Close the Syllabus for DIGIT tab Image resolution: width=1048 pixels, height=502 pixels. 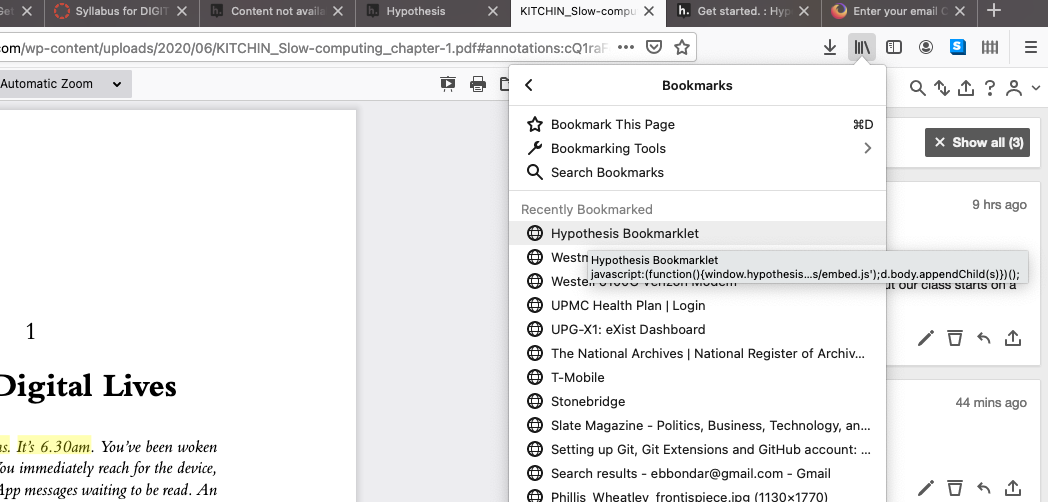182,11
